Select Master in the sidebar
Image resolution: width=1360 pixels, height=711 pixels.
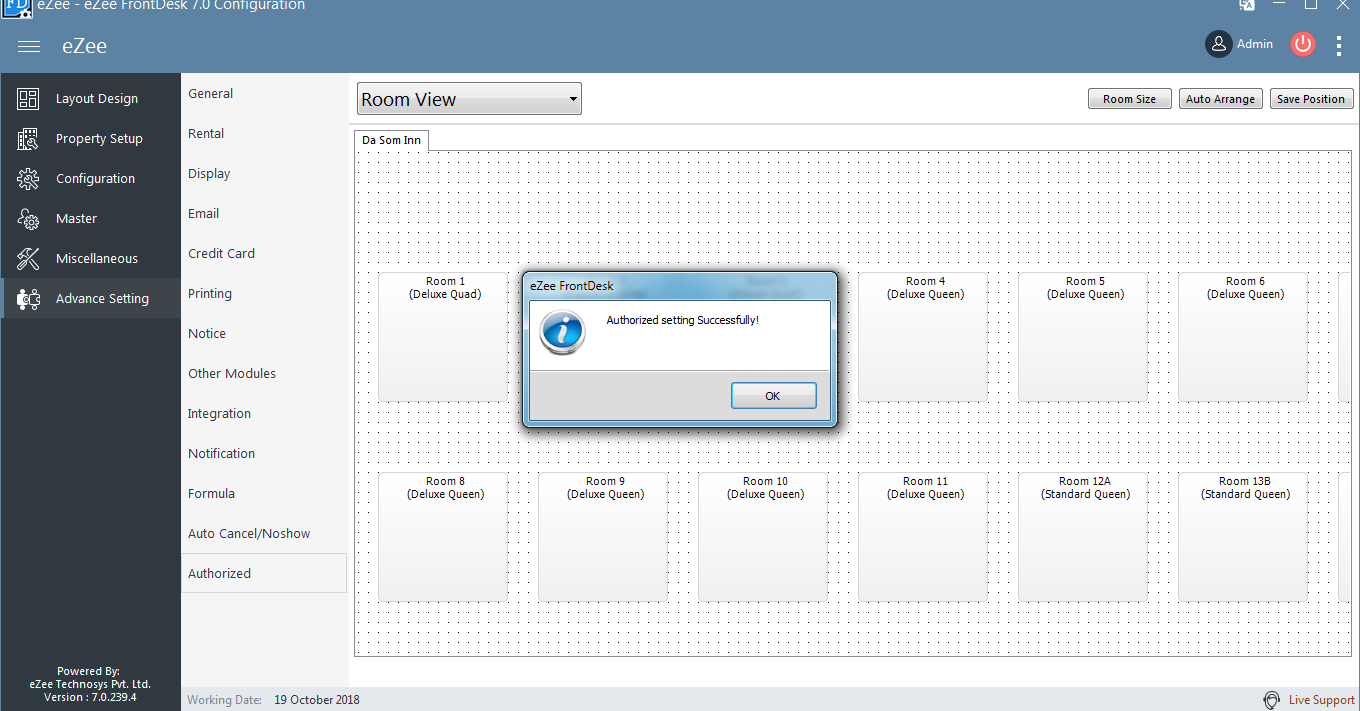91,218
